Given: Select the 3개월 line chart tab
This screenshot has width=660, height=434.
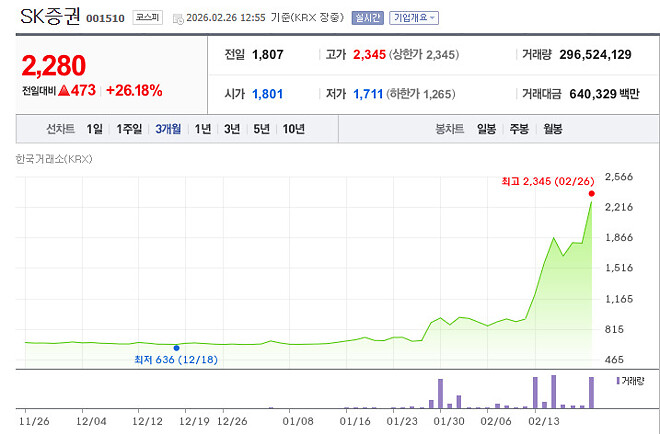Looking at the screenshot, I should (168, 129).
